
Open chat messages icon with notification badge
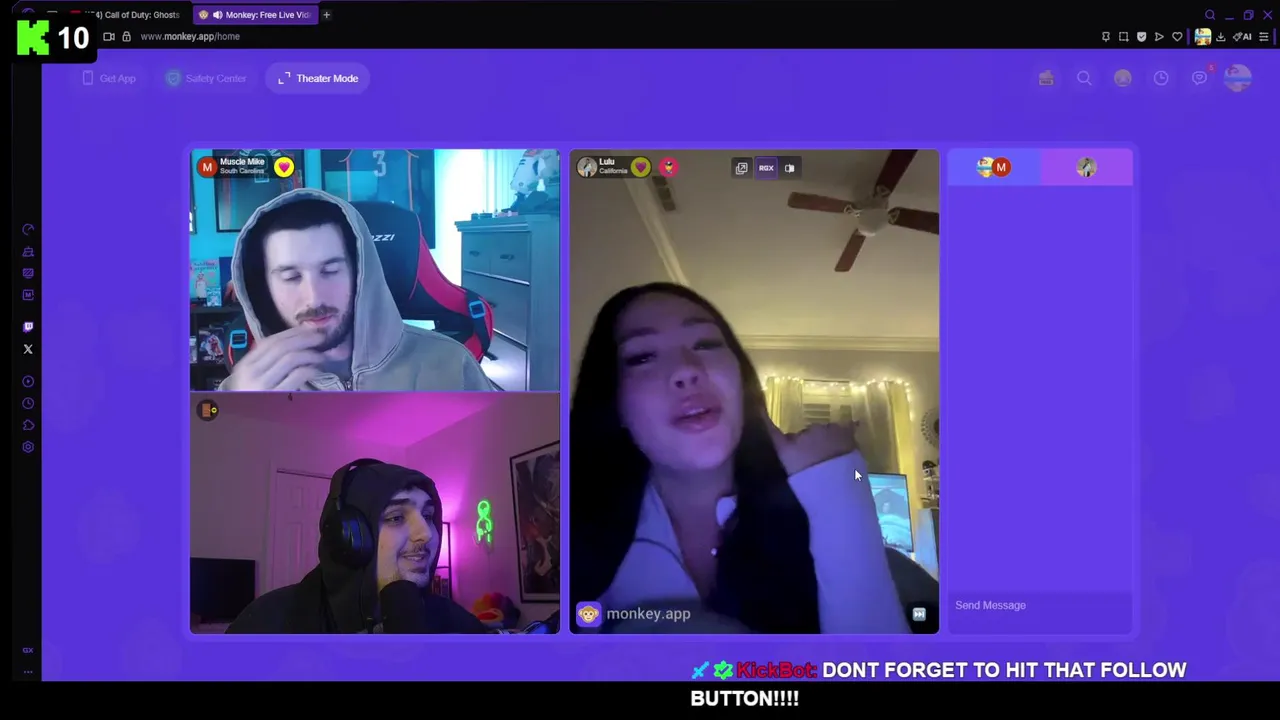(1200, 77)
